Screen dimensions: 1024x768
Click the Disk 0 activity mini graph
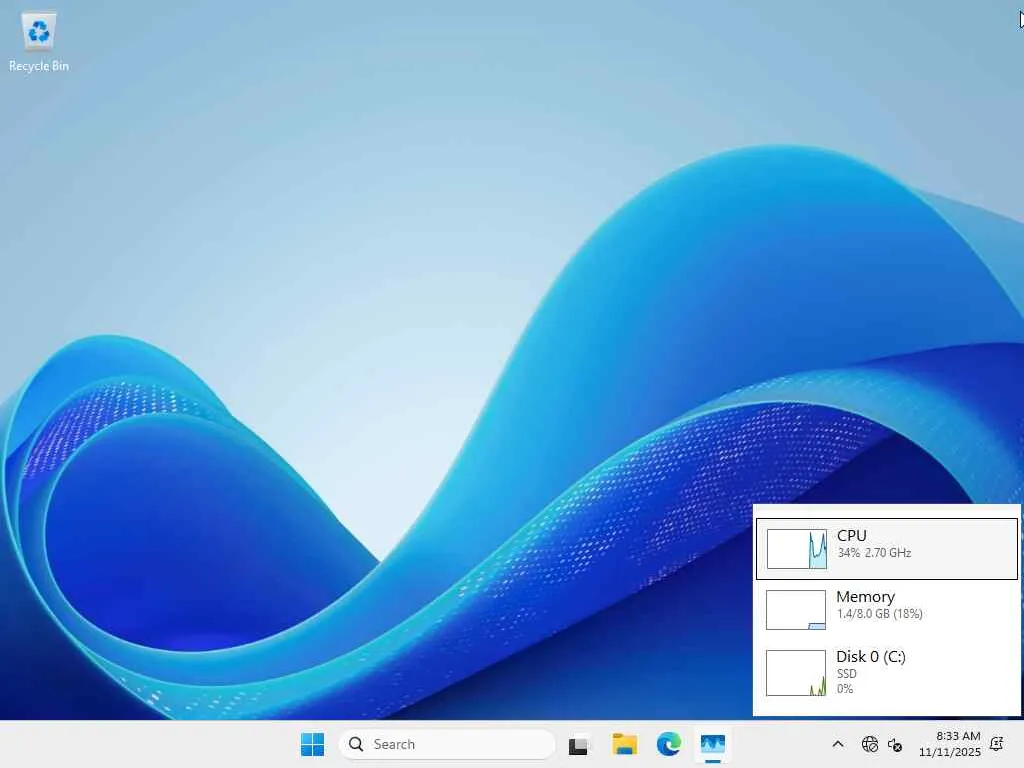795,673
